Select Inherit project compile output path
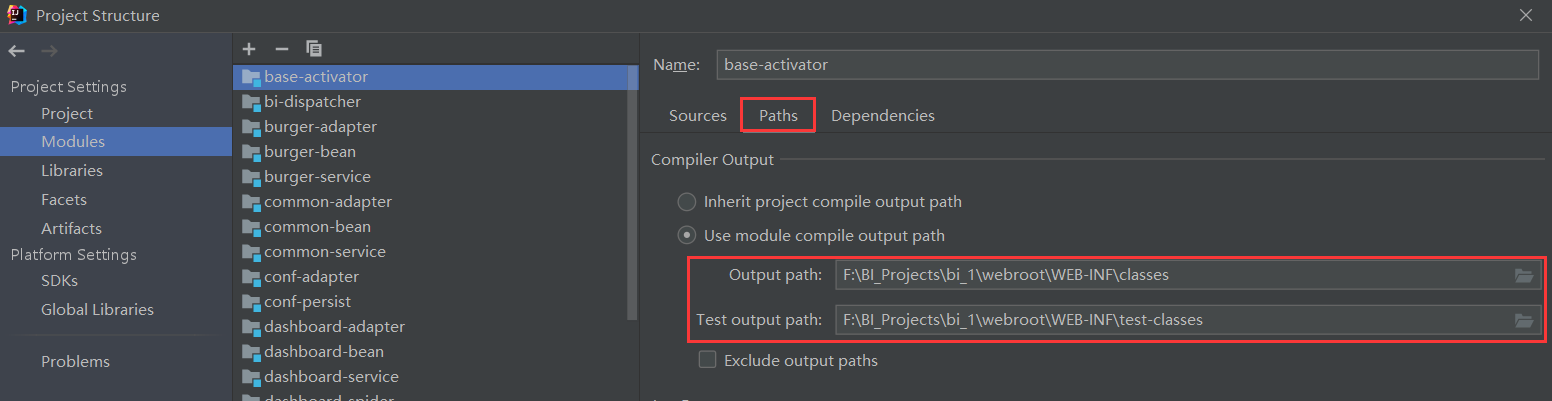 (x=687, y=202)
